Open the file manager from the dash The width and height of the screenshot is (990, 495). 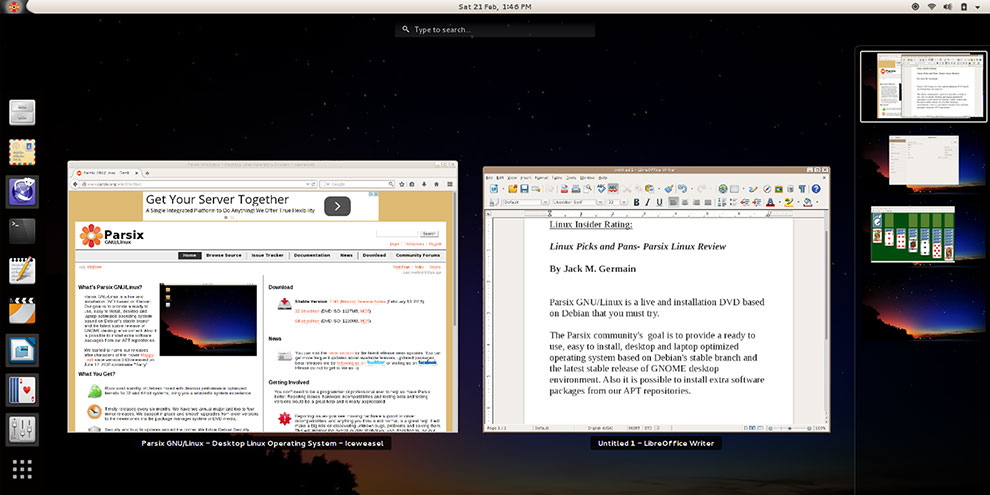pyautogui.click(x=22, y=112)
